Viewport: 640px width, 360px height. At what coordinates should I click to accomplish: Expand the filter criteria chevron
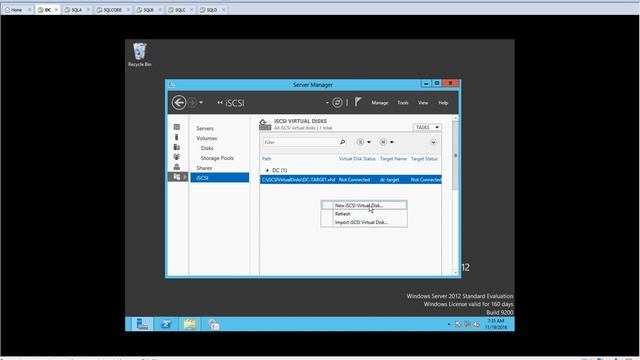433,142
